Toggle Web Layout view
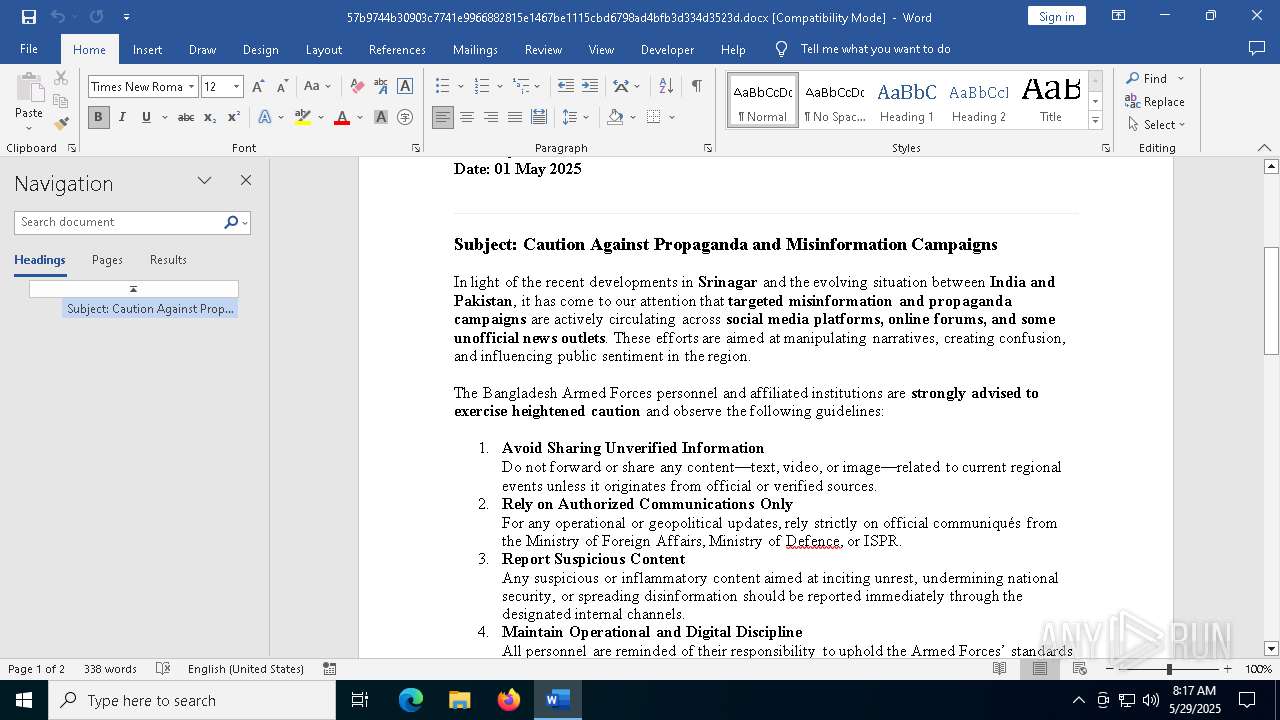 tap(1080, 669)
